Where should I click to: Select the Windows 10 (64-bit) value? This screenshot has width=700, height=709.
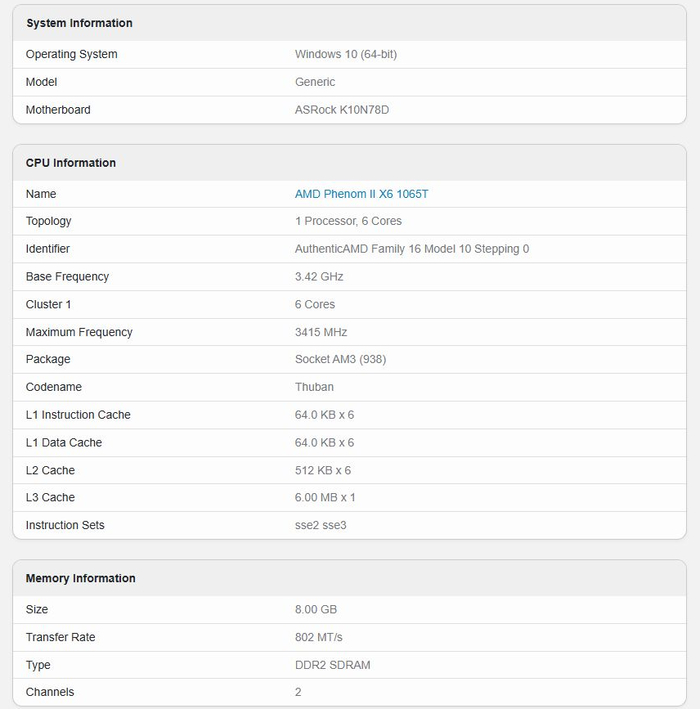coord(346,54)
